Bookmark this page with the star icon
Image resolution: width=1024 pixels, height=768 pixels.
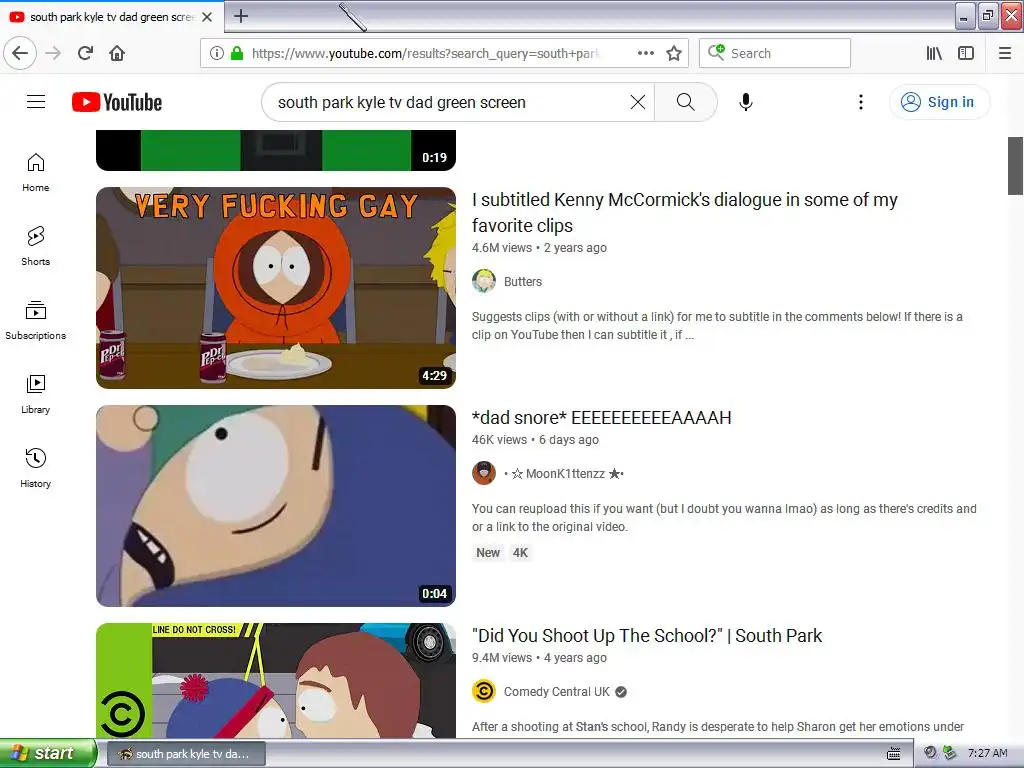click(674, 53)
